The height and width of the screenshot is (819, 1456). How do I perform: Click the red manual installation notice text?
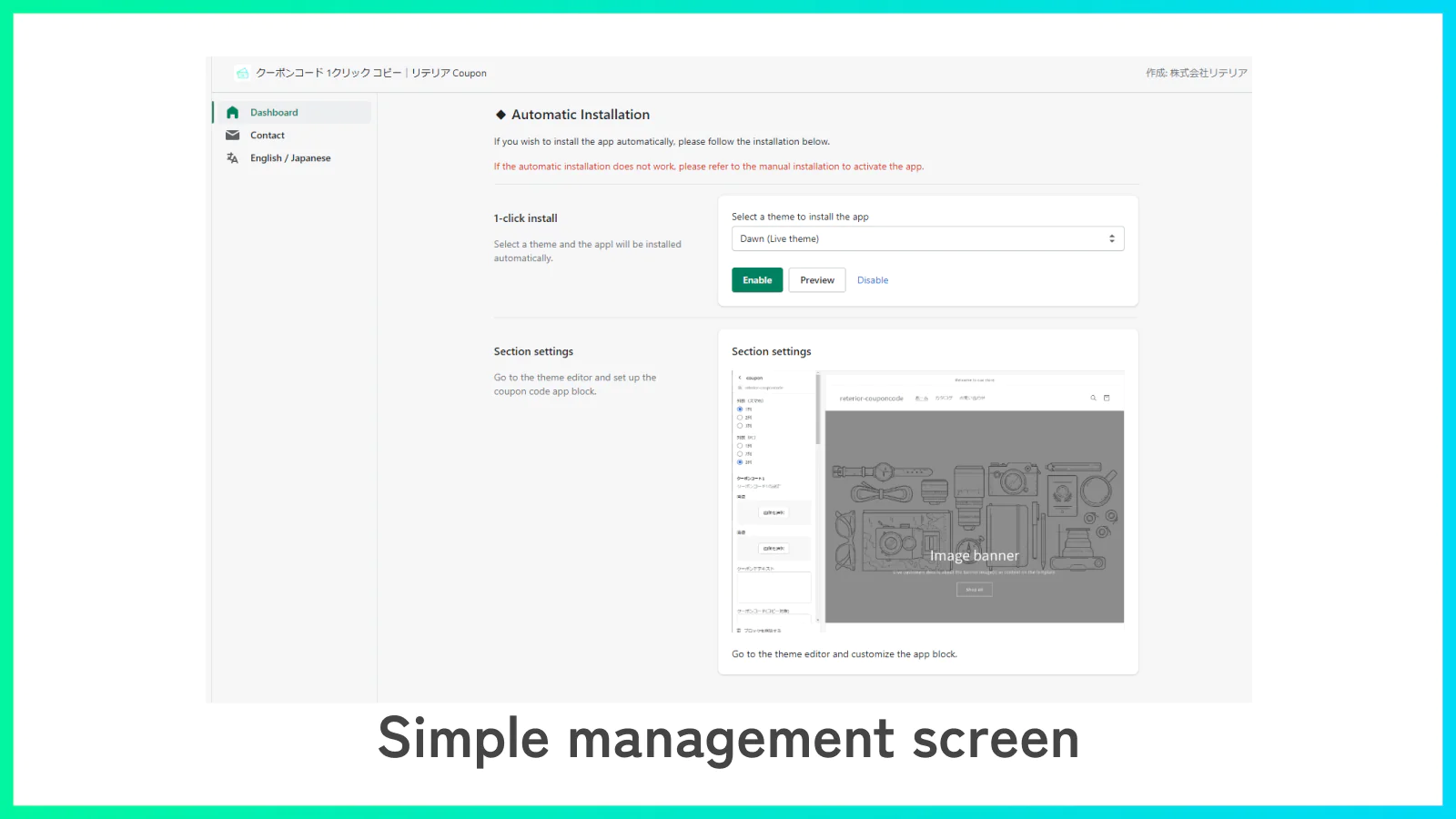(709, 167)
